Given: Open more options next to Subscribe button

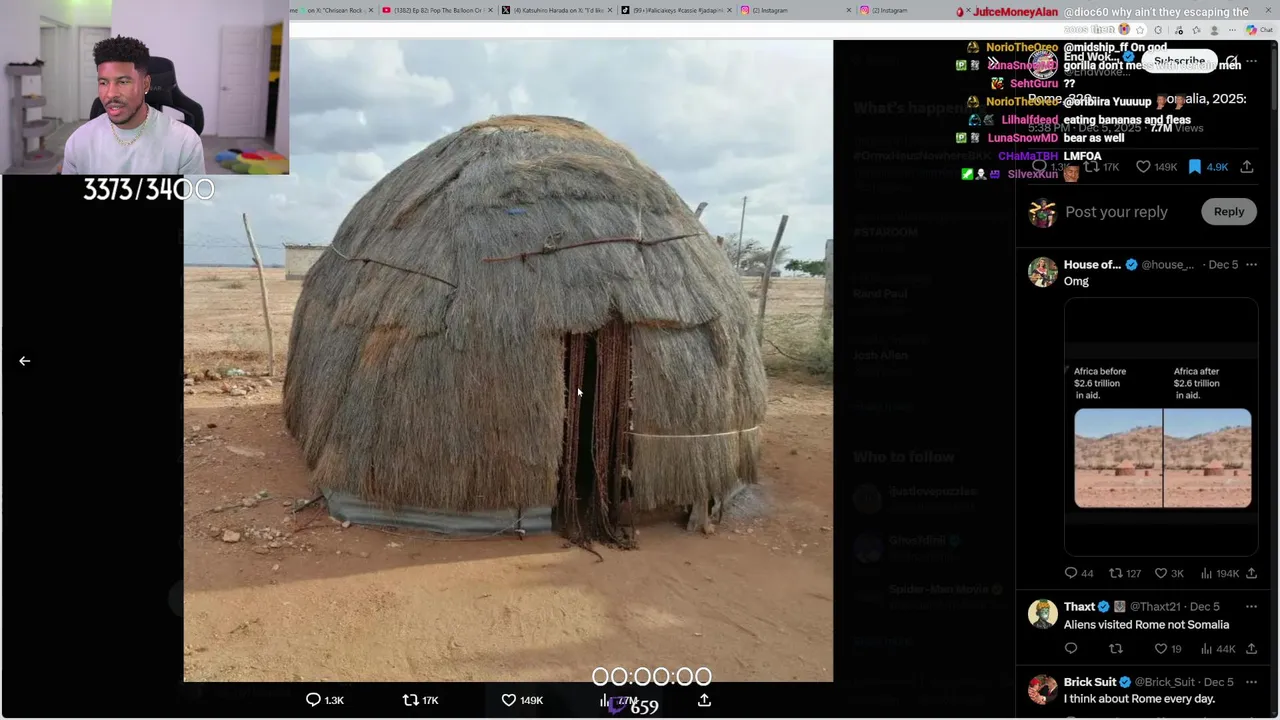Looking at the screenshot, I should tap(1252, 61).
